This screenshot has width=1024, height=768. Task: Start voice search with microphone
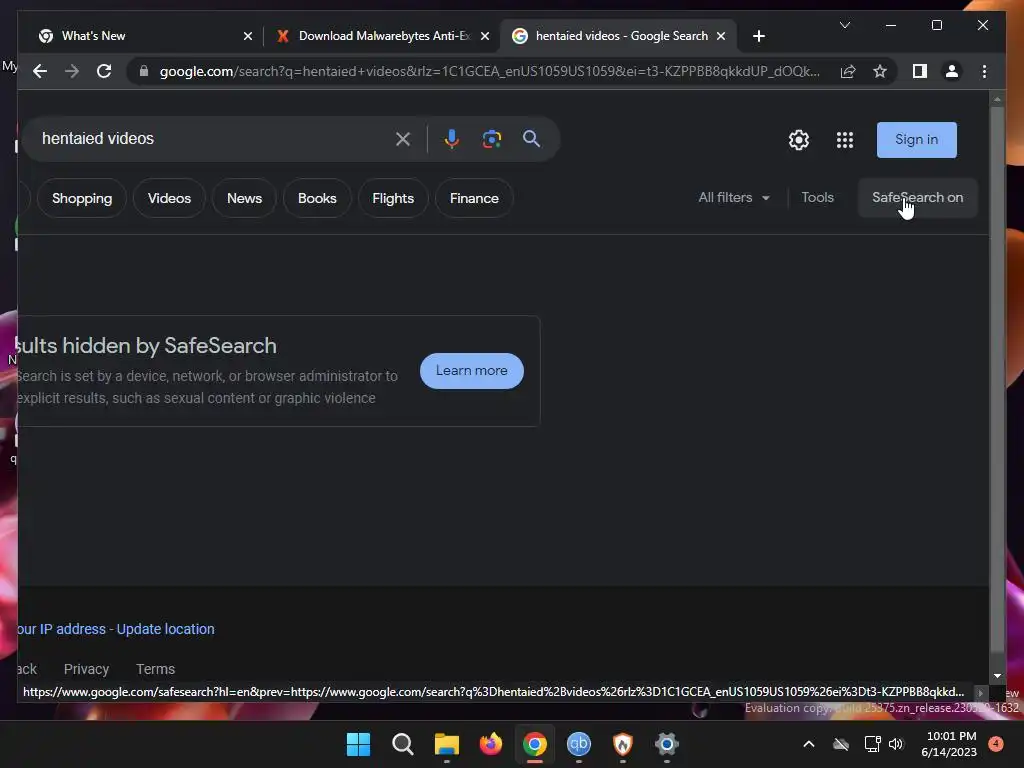pos(451,138)
